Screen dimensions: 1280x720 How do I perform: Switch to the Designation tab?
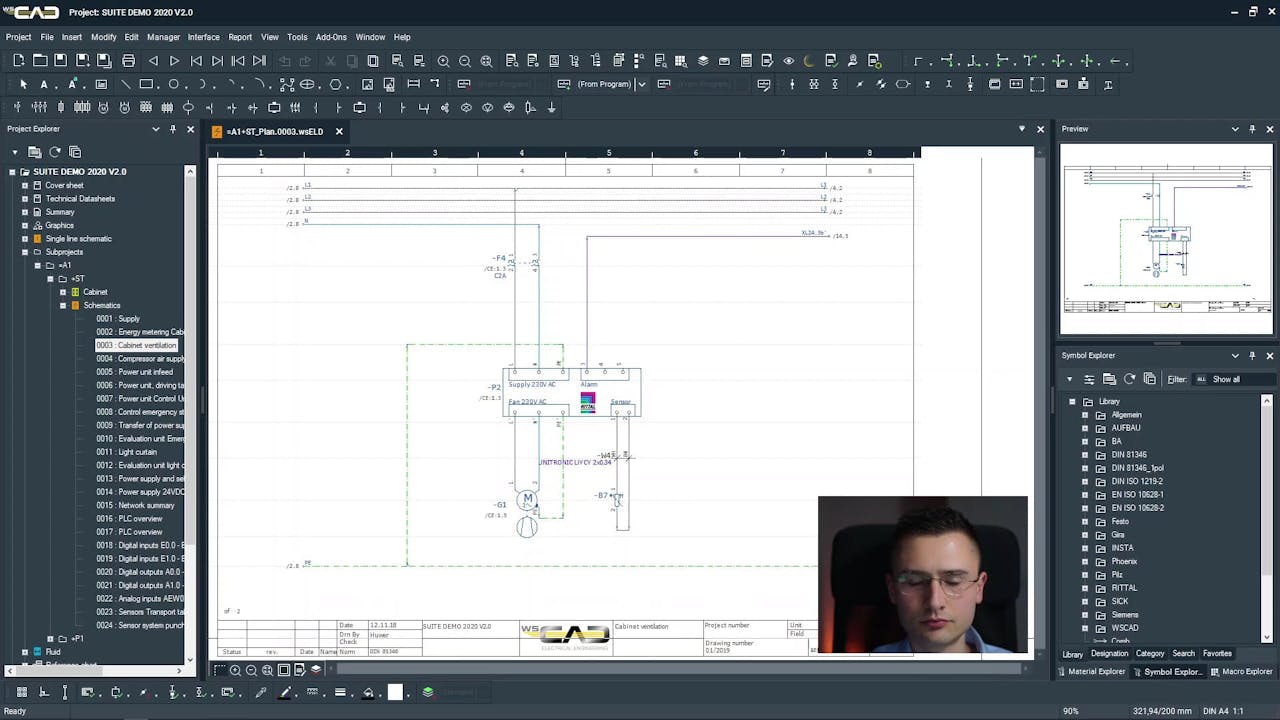(1109, 654)
